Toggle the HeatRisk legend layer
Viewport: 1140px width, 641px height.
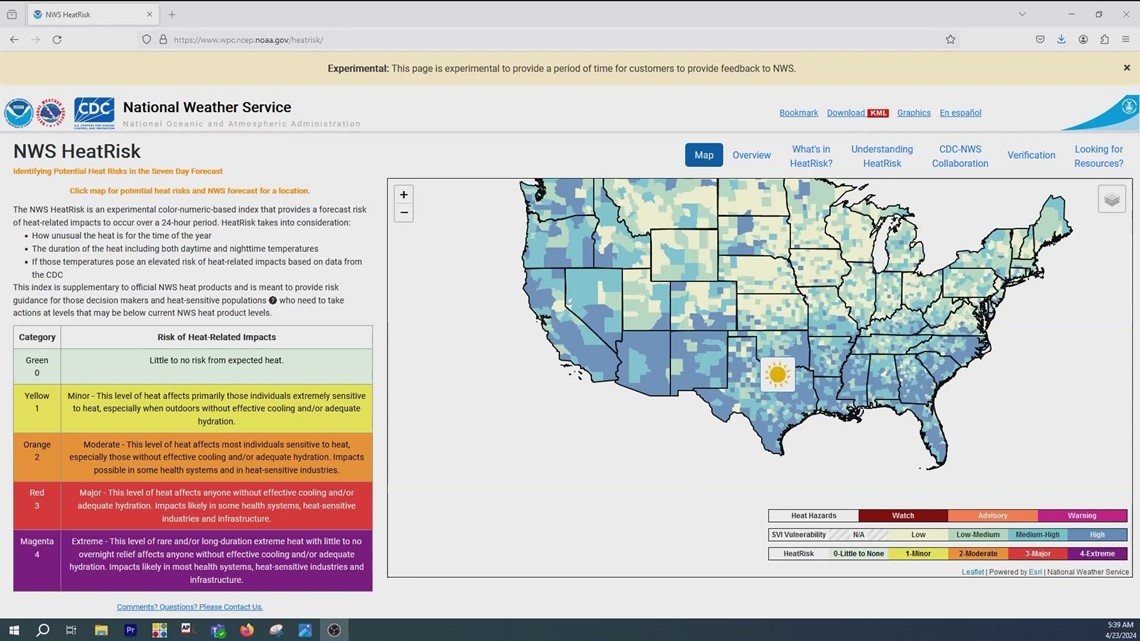(x=797, y=553)
